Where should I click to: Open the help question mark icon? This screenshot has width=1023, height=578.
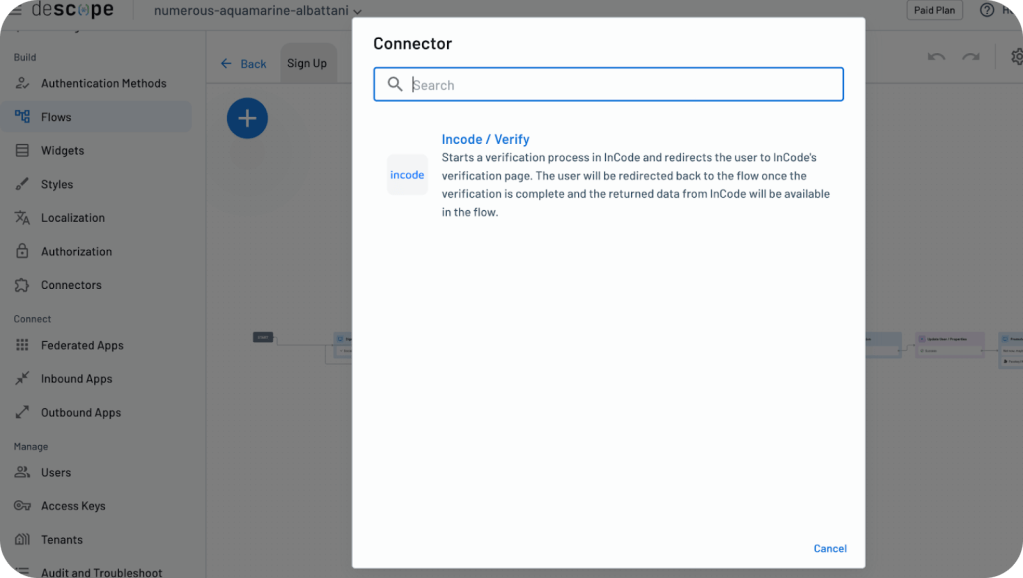pyautogui.click(x=987, y=10)
